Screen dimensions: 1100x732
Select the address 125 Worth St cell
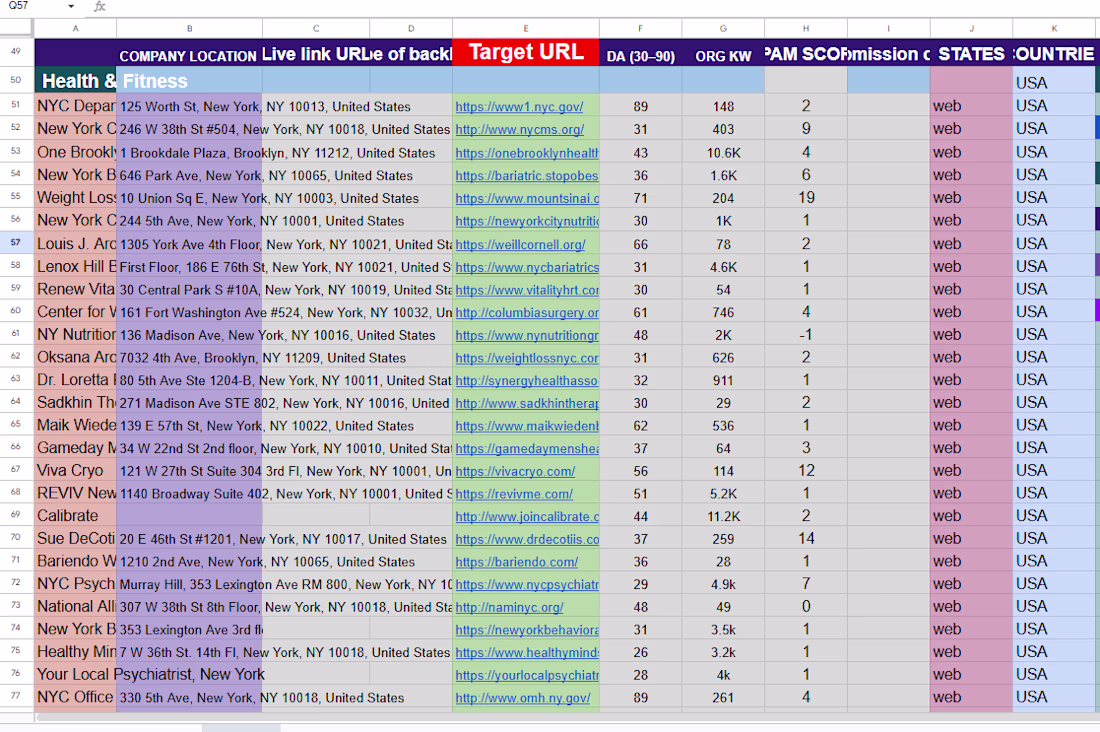(189, 107)
